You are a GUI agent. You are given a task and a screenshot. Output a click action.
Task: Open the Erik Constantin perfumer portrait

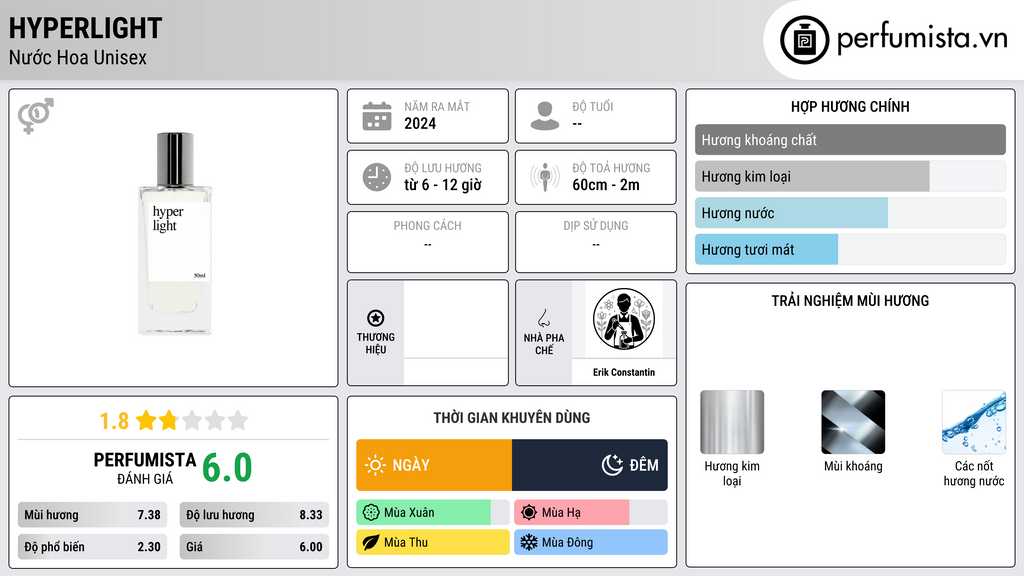624,319
